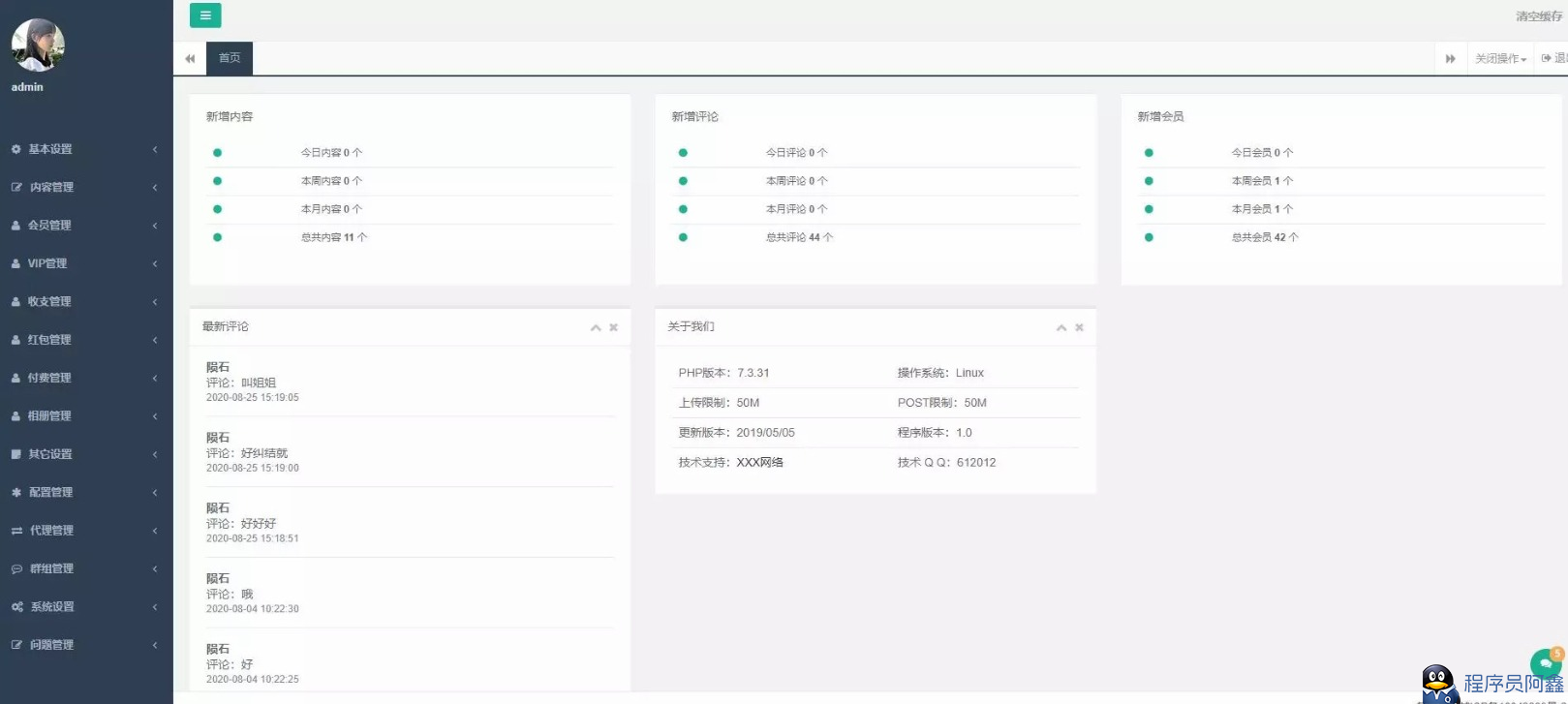Click the edit icon beside 问题管理
1568x704 pixels.
[x=16, y=645]
